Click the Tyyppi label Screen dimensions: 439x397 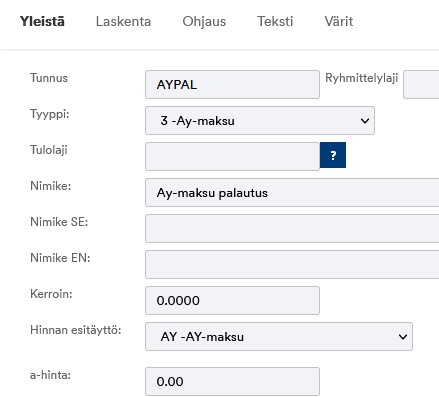50,114
